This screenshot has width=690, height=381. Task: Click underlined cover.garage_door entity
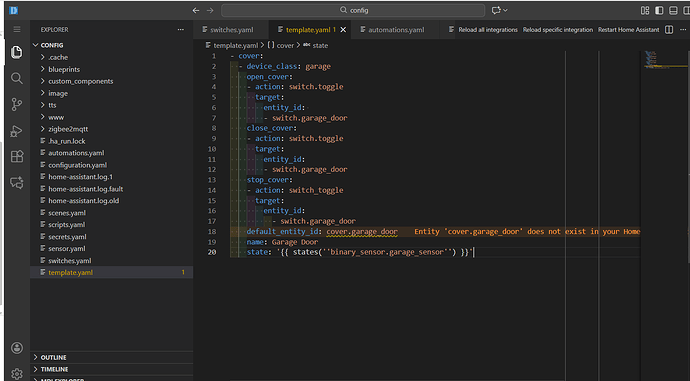(x=362, y=232)
